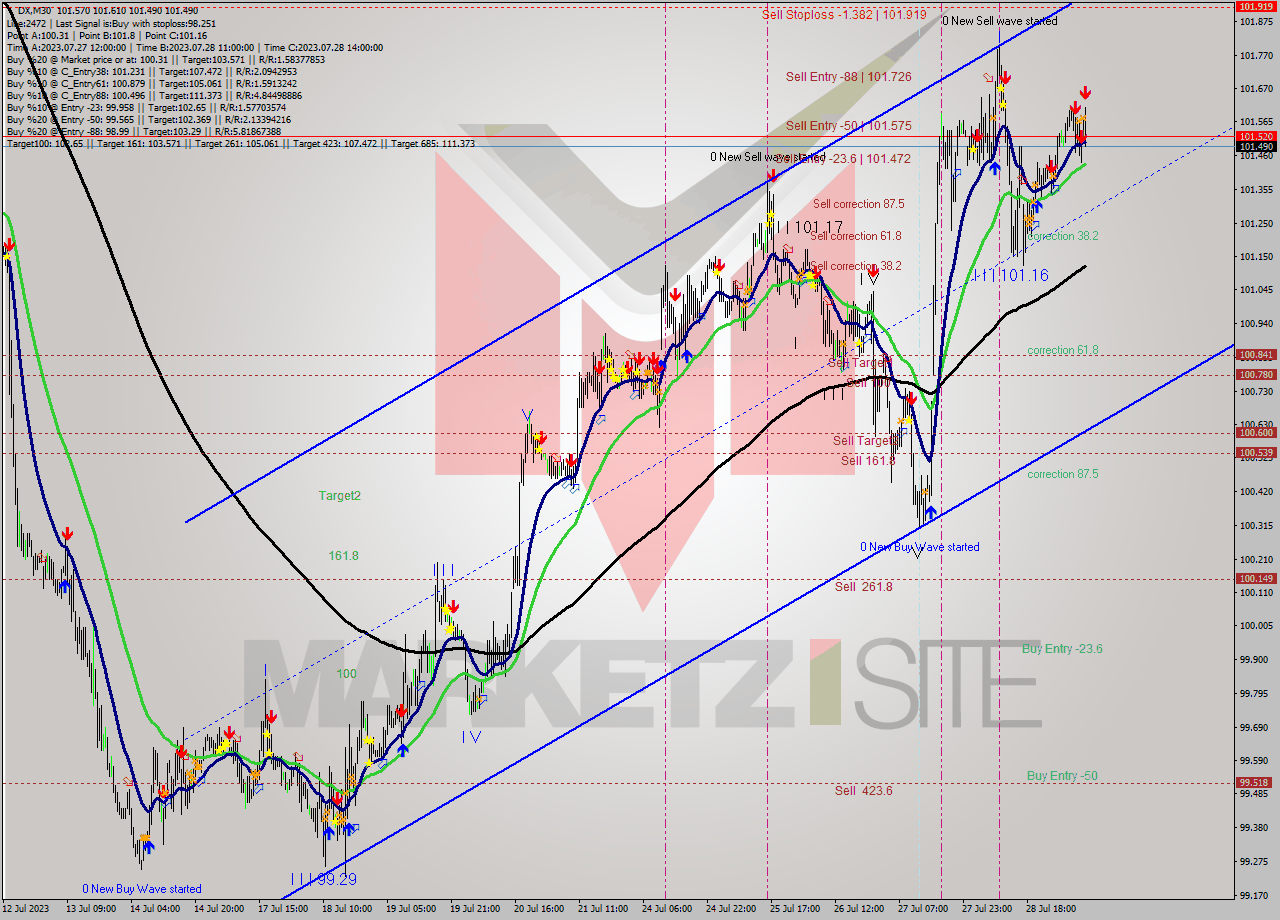Click the black 101.490 current price tag
This screenshot has height=920, width=1280.
(1257, 147)
